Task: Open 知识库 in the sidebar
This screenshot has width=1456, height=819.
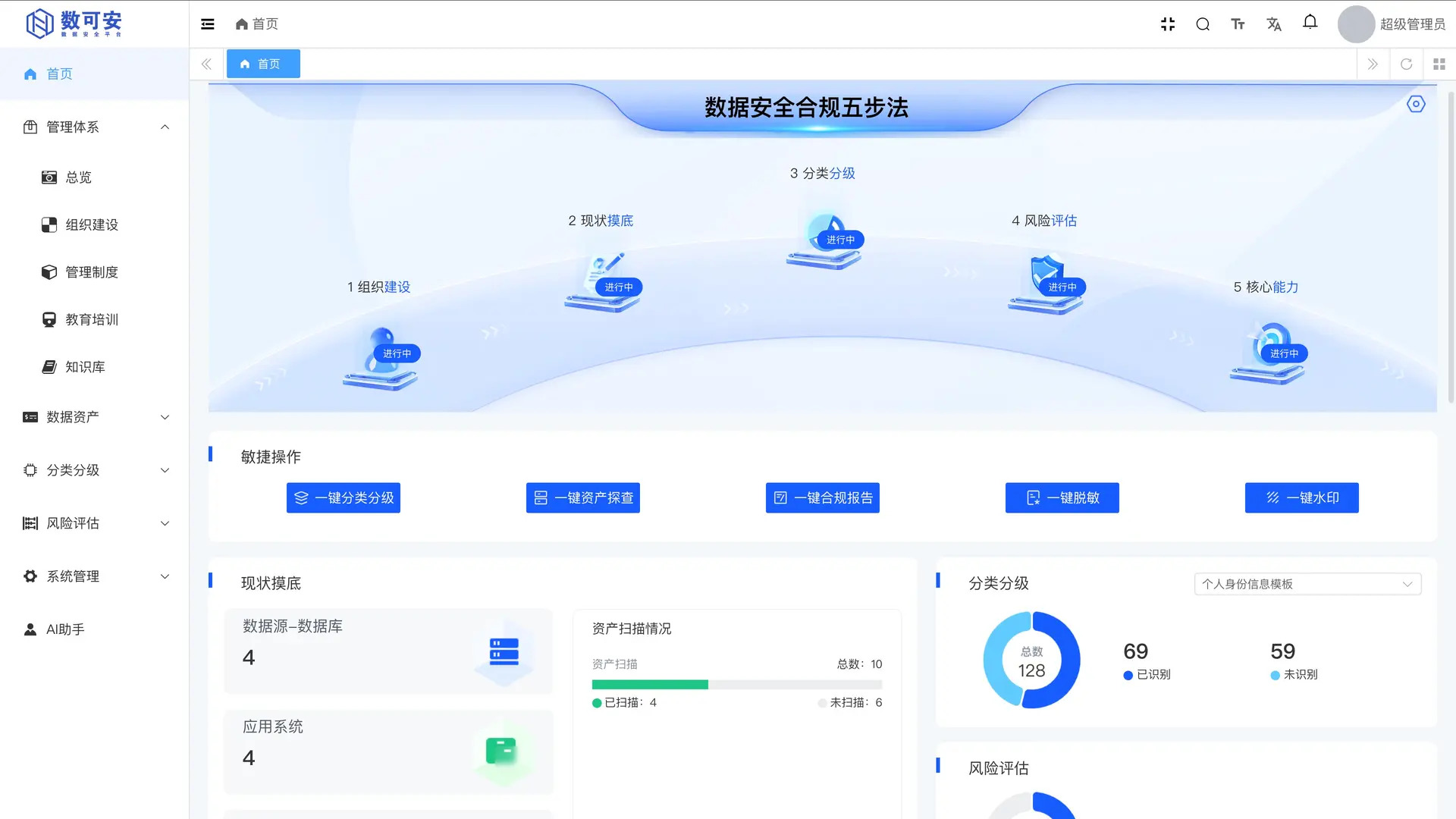Action: [94, 367]
